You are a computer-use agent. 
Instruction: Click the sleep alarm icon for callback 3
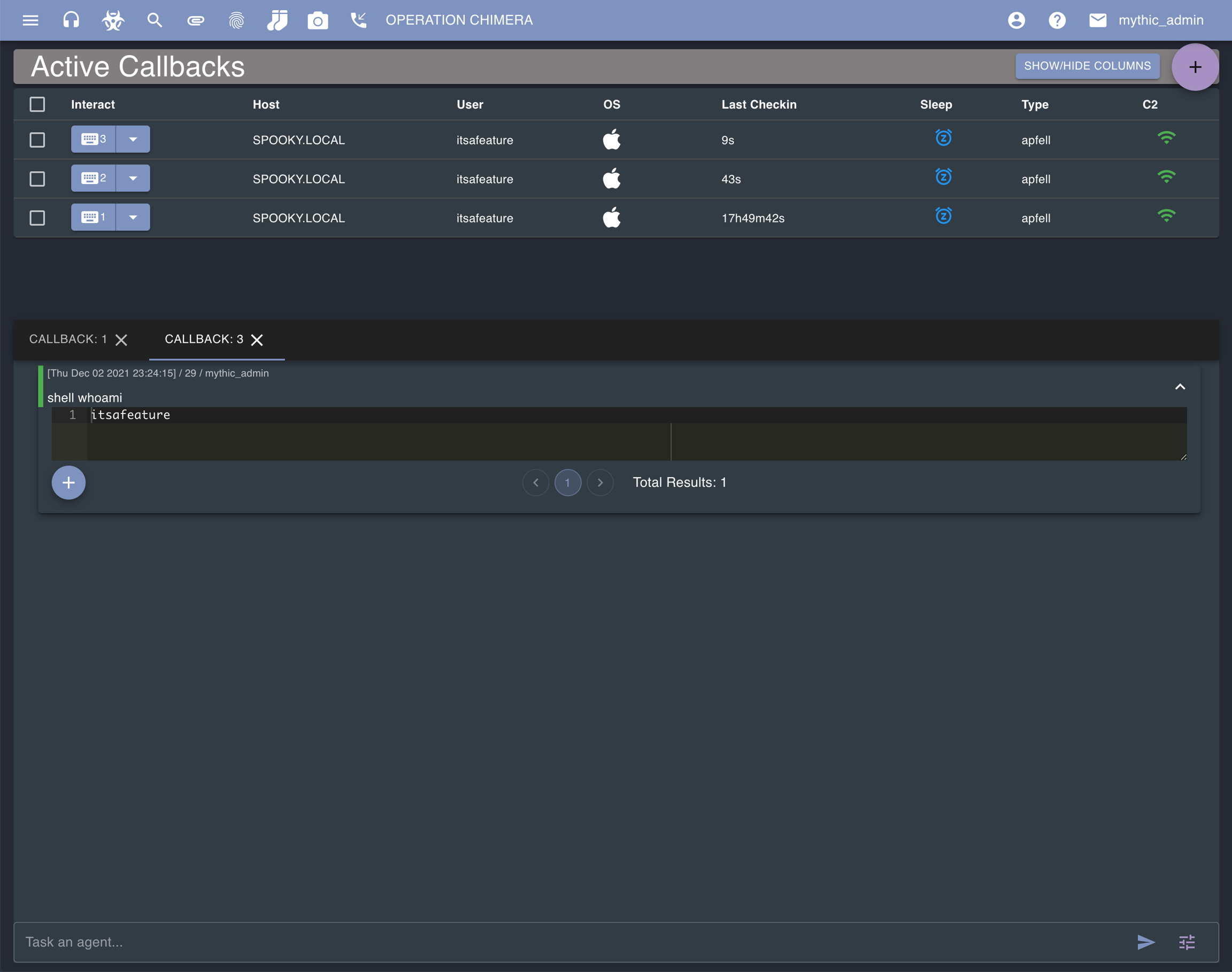point(943,139)
